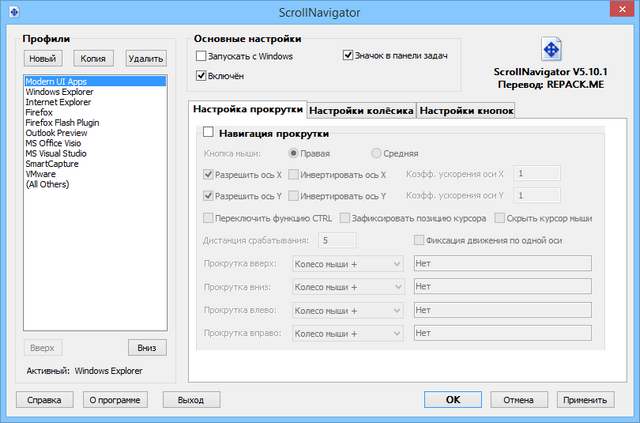
Task: Click the О программе button
Action: (115, 400)
